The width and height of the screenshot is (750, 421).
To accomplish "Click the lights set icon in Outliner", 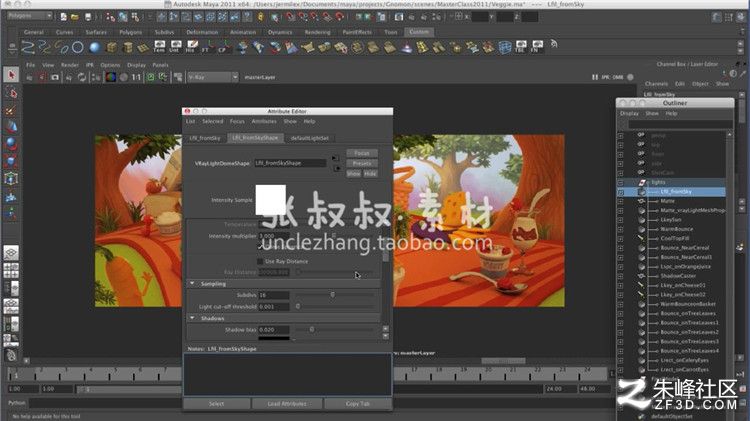I will coord(642,182).
